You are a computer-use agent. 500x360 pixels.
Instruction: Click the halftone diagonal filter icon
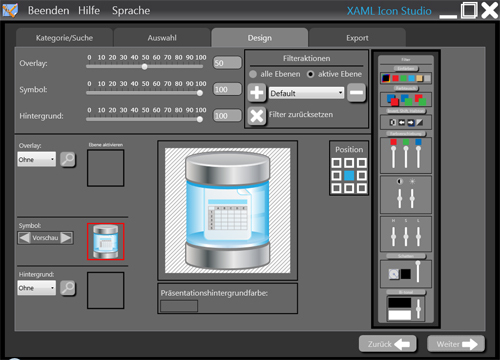pos(420,123)
